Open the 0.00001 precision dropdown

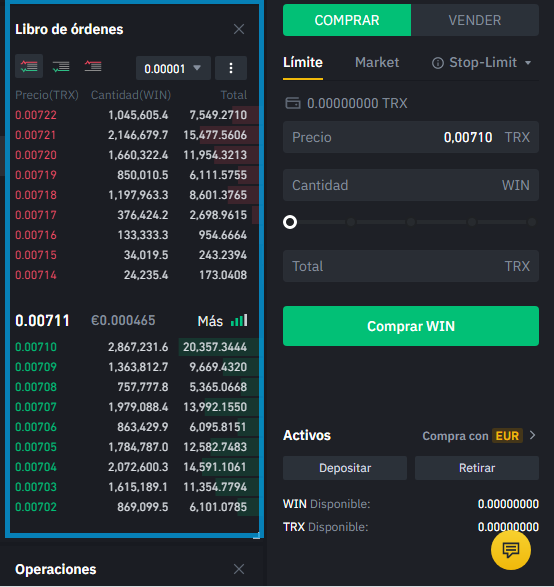(173, 68)
